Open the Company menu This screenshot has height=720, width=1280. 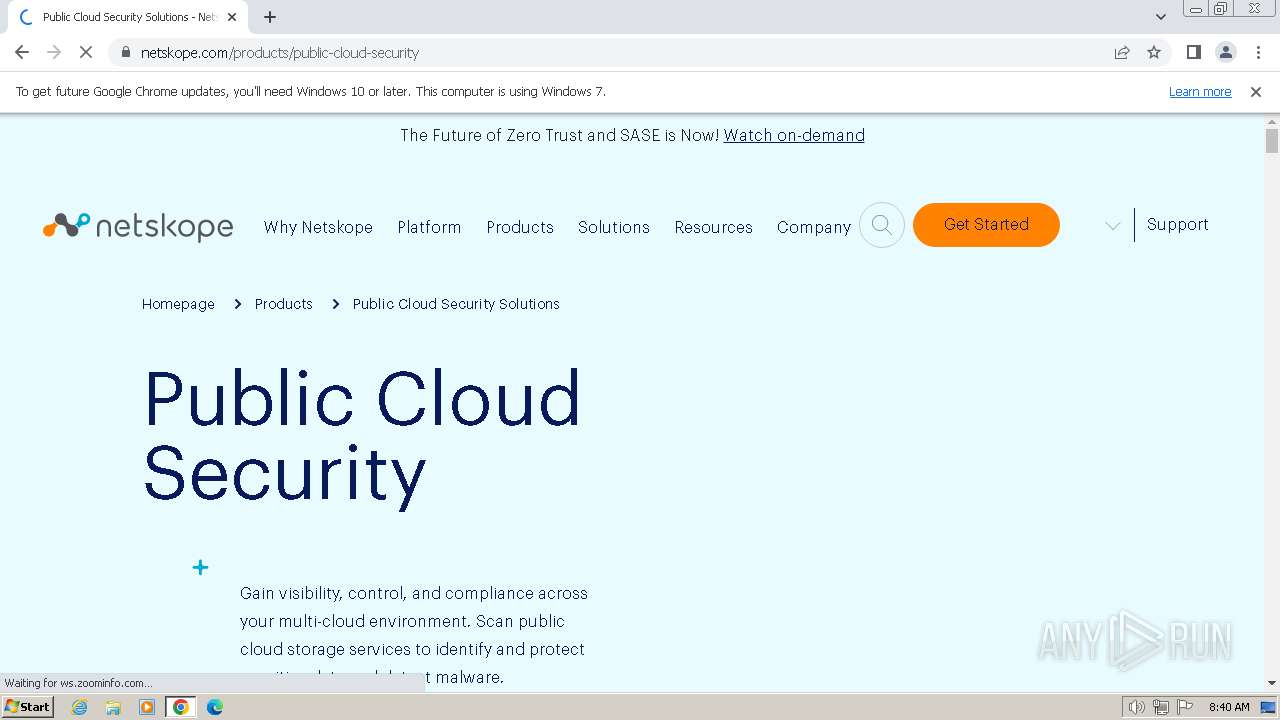click(x=814, y=227)
